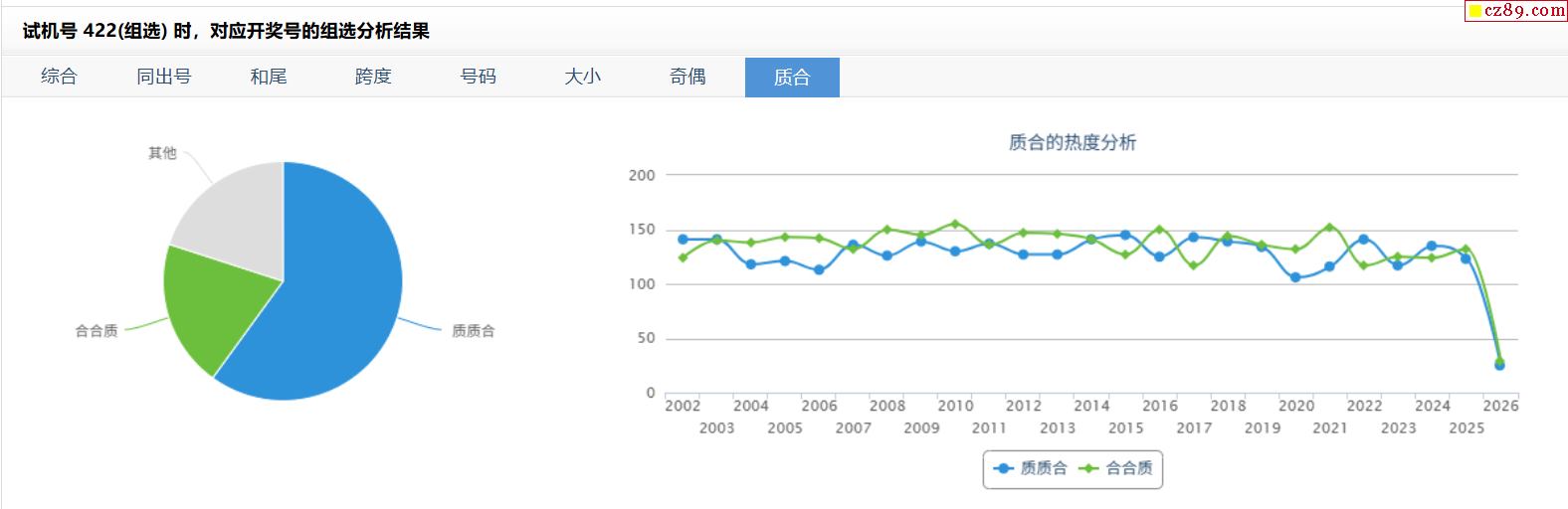Click the chart title 质合的热度分析
Viewport: 1568px width, 509px height.
click(x=1072, y=143)
